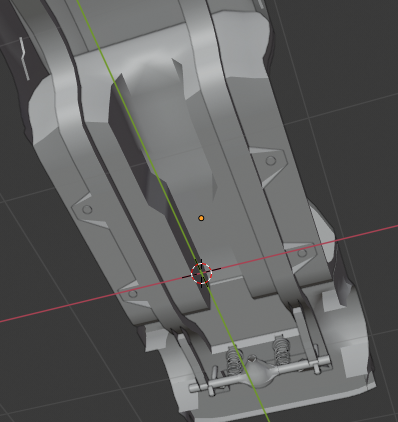Select the left coil spring on axle

(x=234, y=360)
